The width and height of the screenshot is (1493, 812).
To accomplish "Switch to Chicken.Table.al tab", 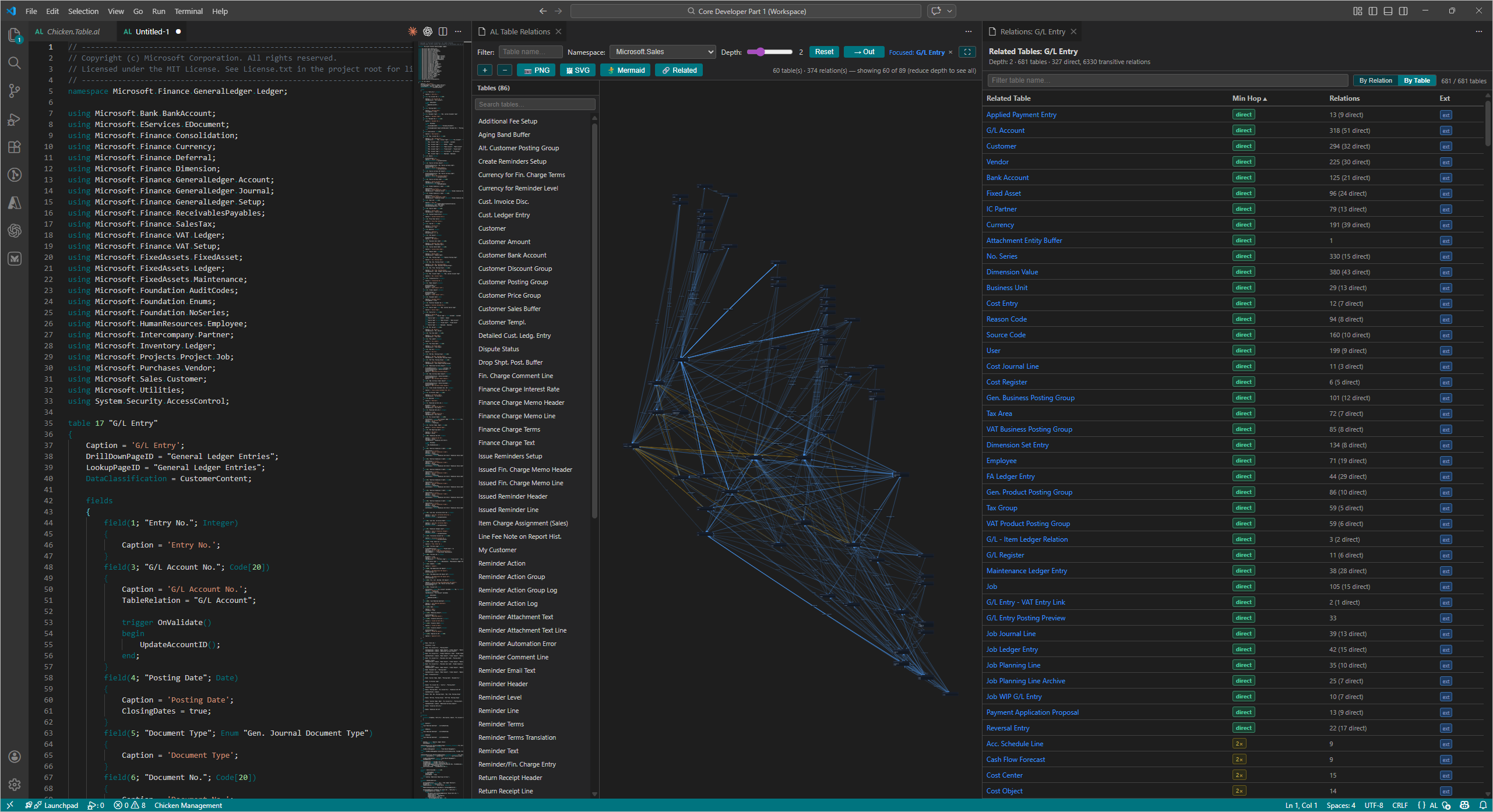I will point(73,31).
